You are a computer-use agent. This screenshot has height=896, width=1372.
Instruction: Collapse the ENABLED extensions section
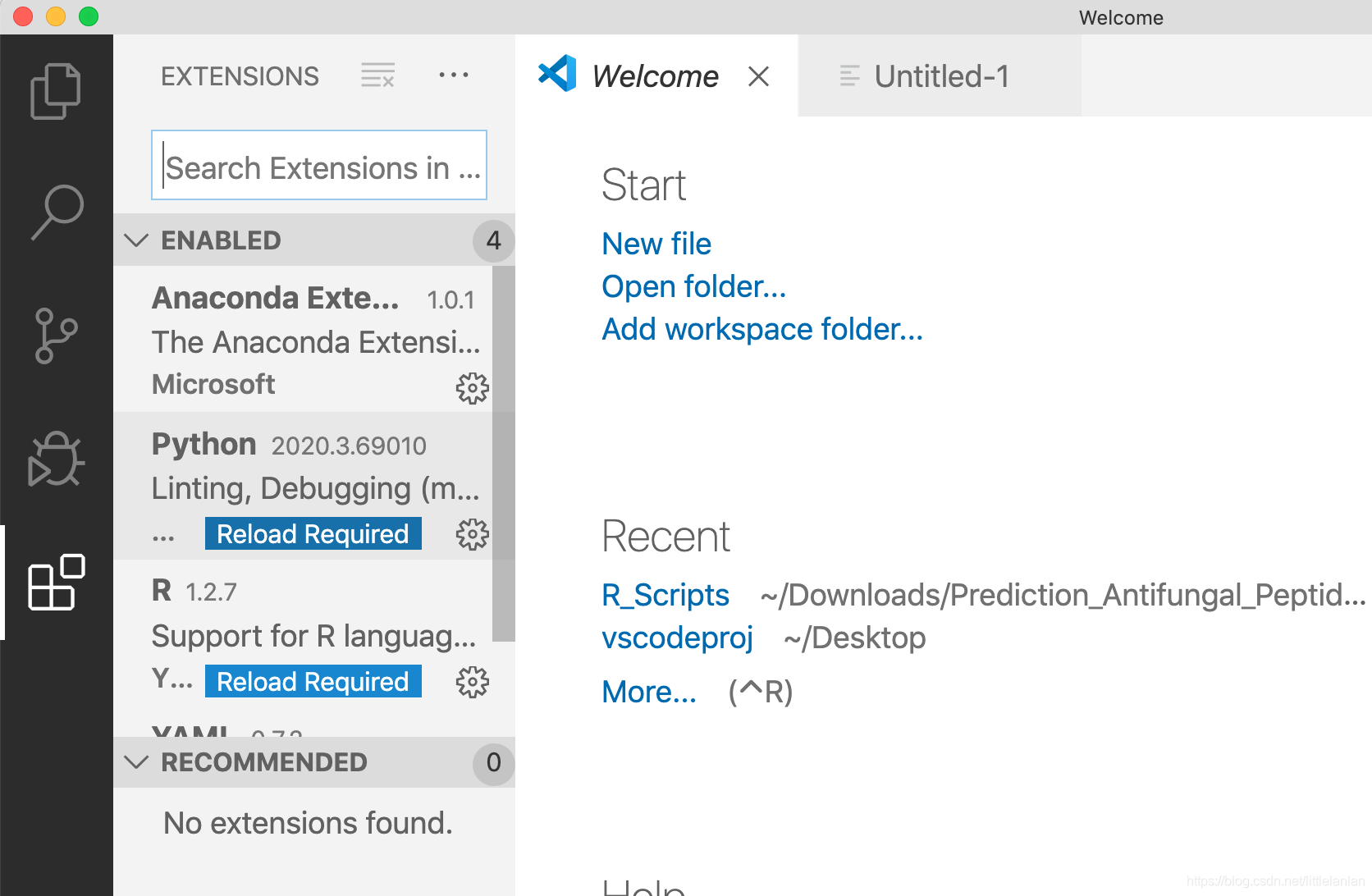(136, 240)
